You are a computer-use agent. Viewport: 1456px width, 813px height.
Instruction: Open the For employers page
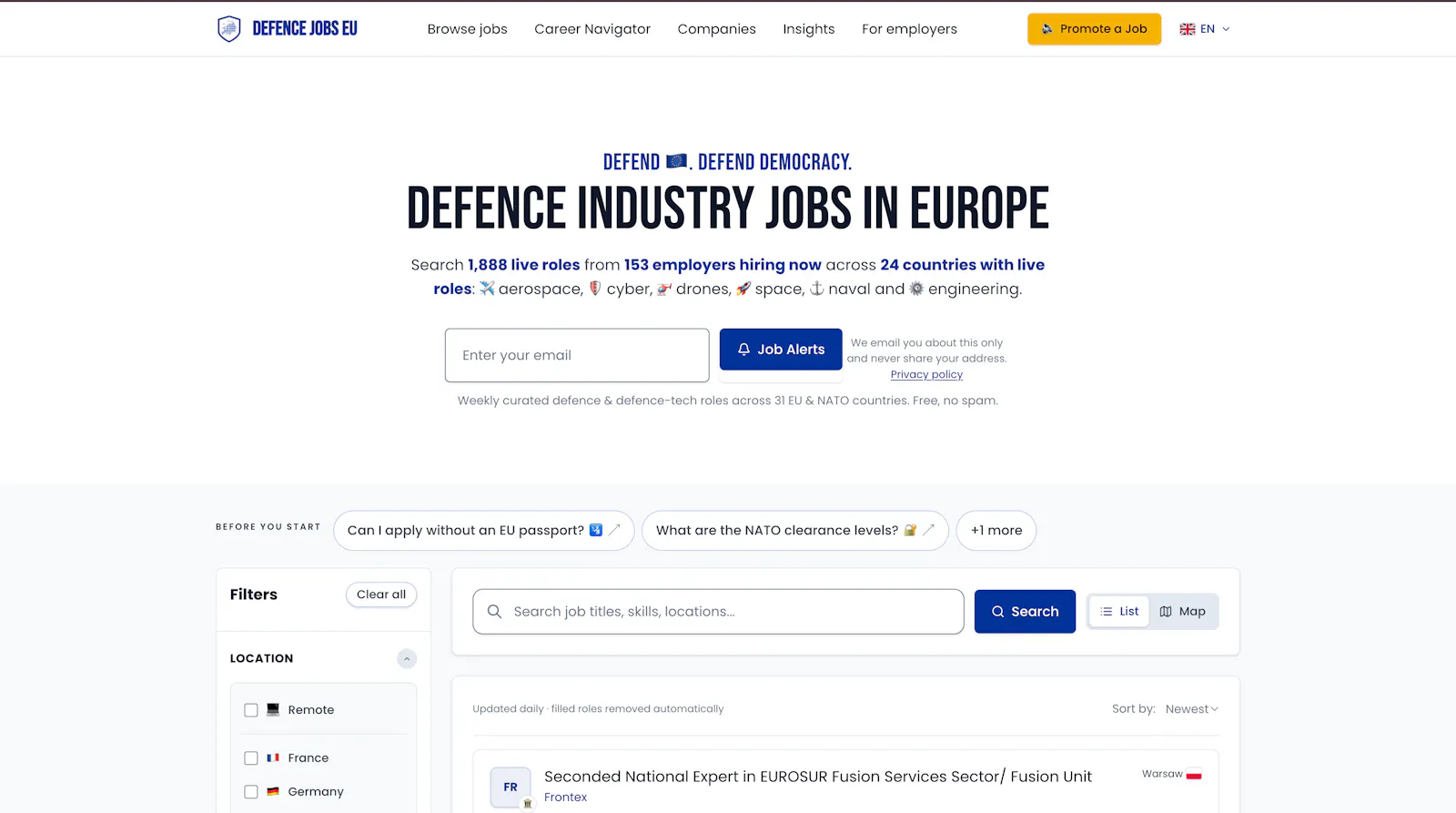point(910,29)
